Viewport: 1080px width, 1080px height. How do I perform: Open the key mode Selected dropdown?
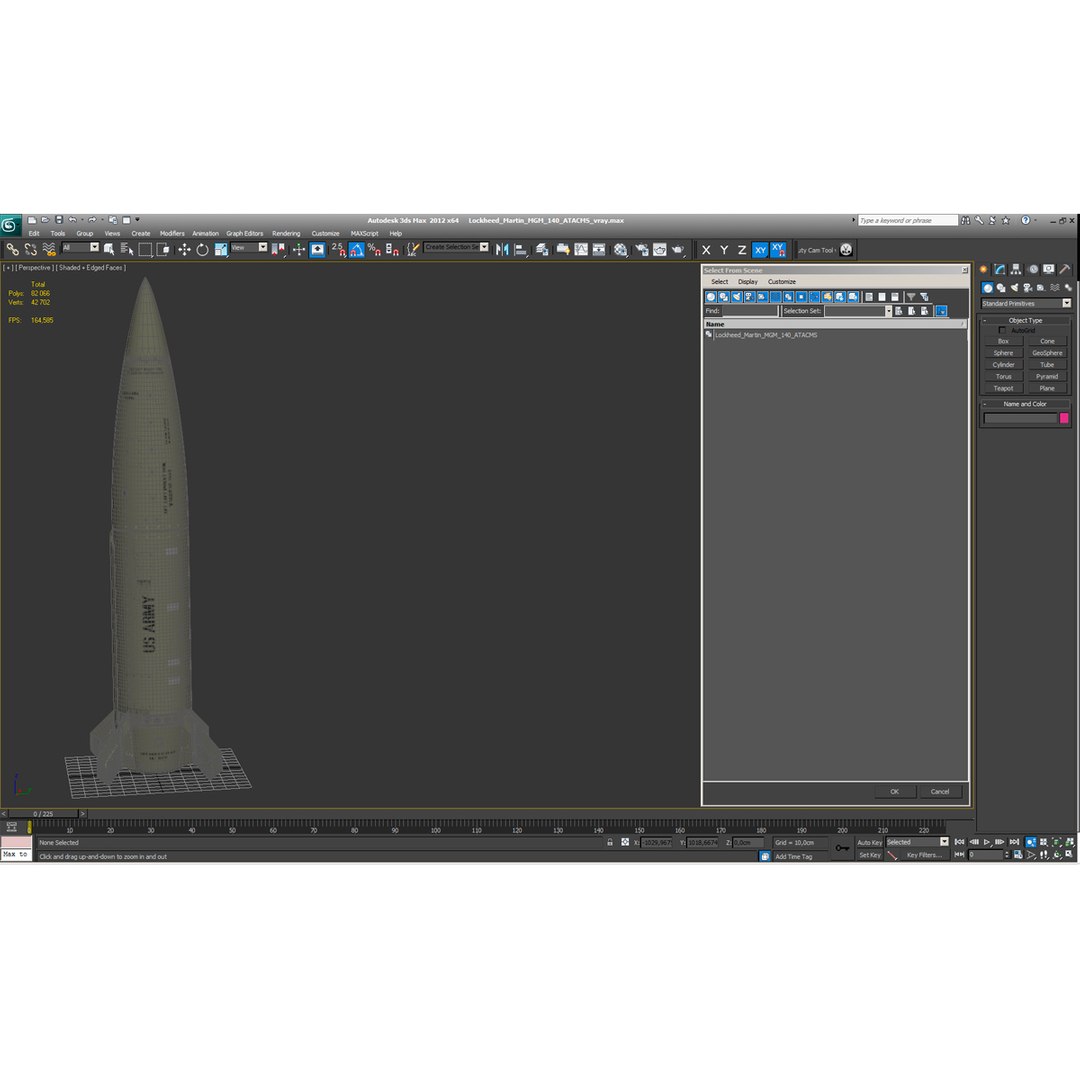click(917, 842)
